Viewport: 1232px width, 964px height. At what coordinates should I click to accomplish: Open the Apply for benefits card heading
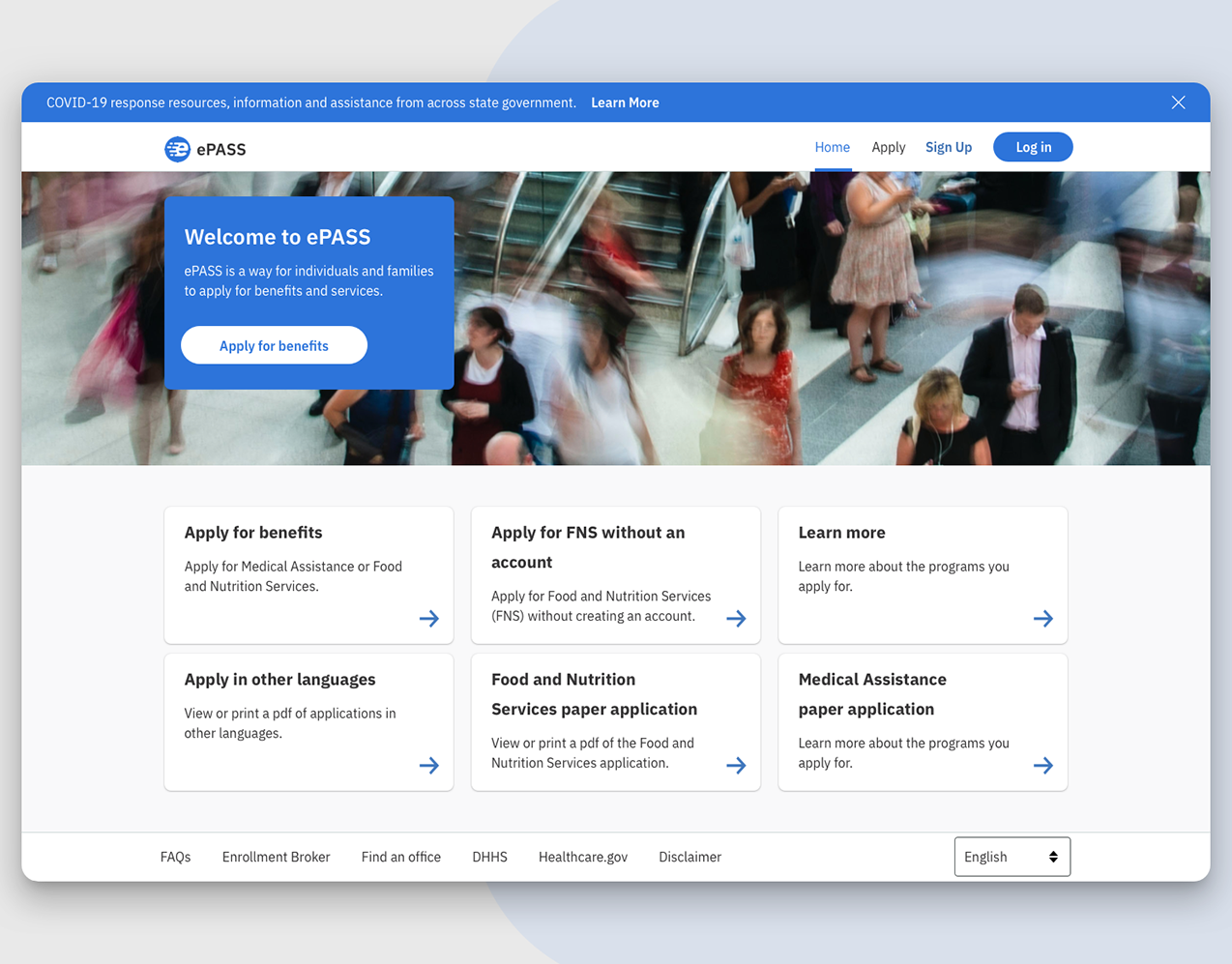tap(253, 533)
